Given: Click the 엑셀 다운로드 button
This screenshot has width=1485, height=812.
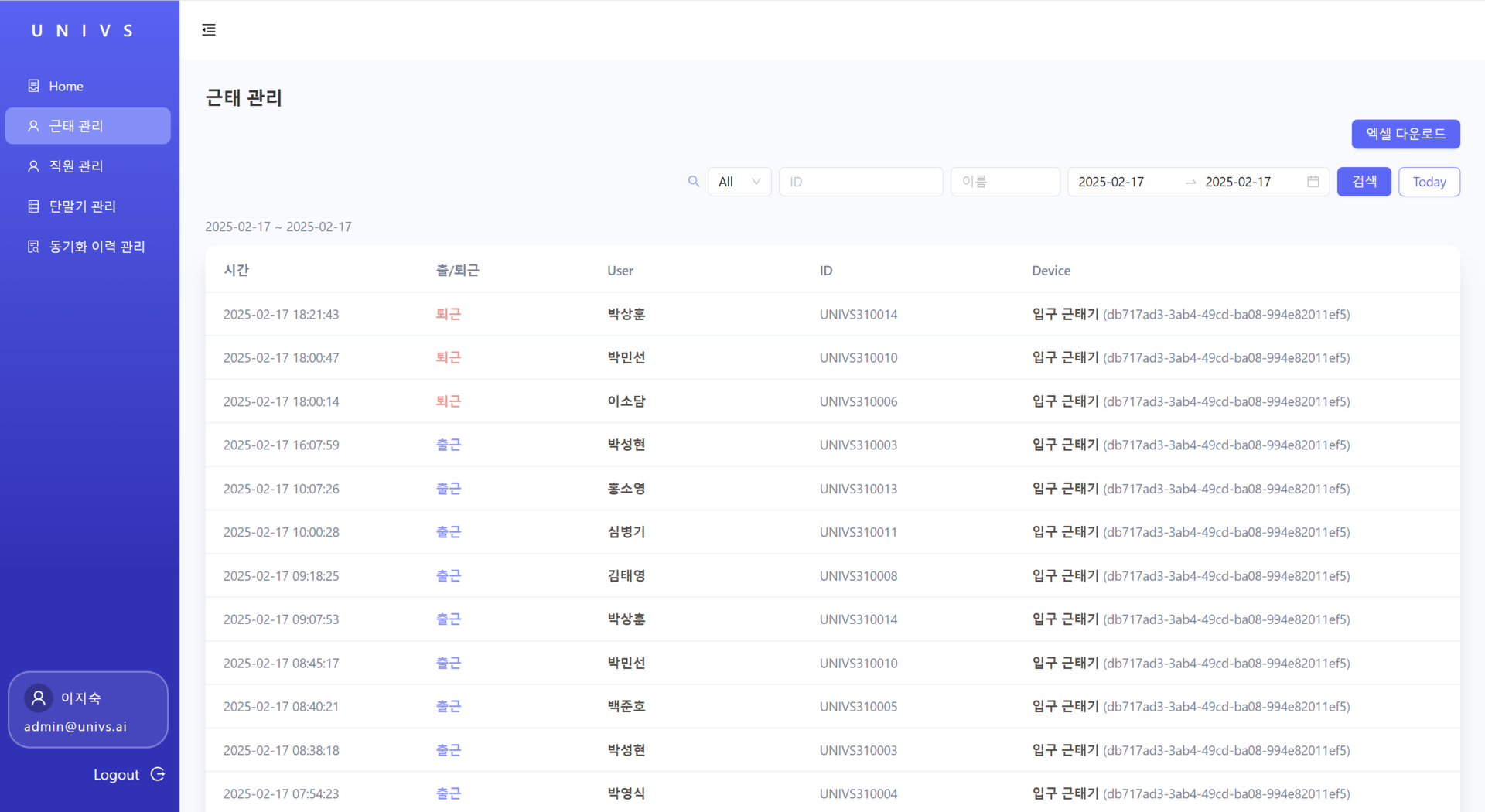Looking at the screenshot, I should coord(1405,134).
